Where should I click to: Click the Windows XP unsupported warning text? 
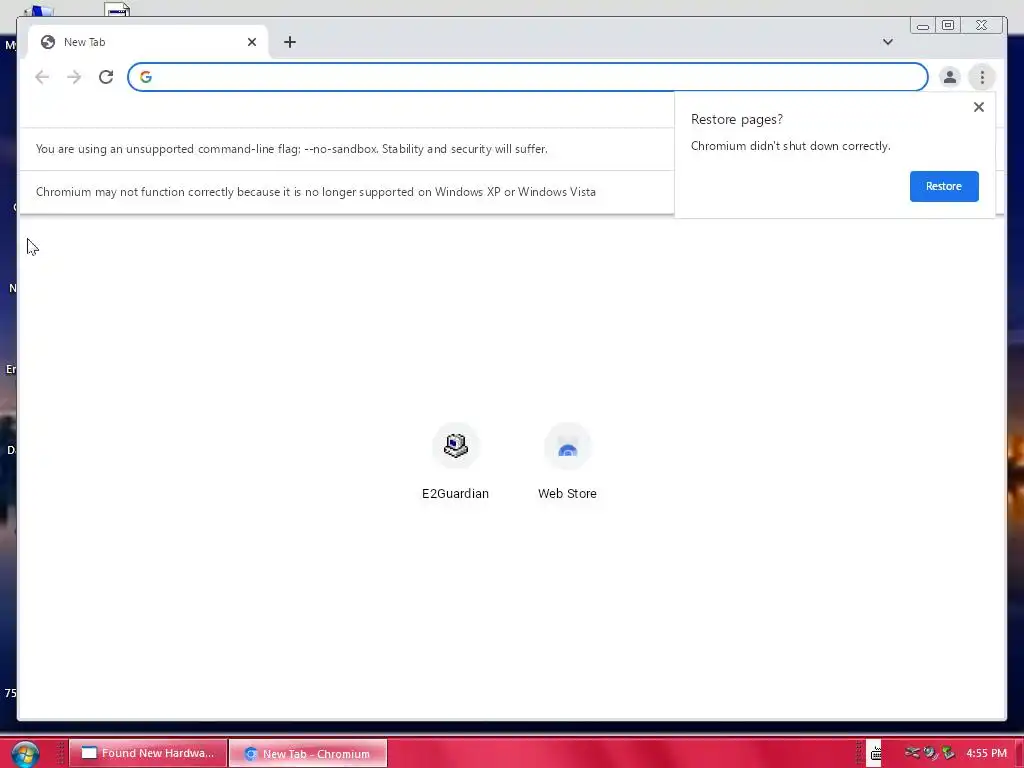(x=315, y=192)
